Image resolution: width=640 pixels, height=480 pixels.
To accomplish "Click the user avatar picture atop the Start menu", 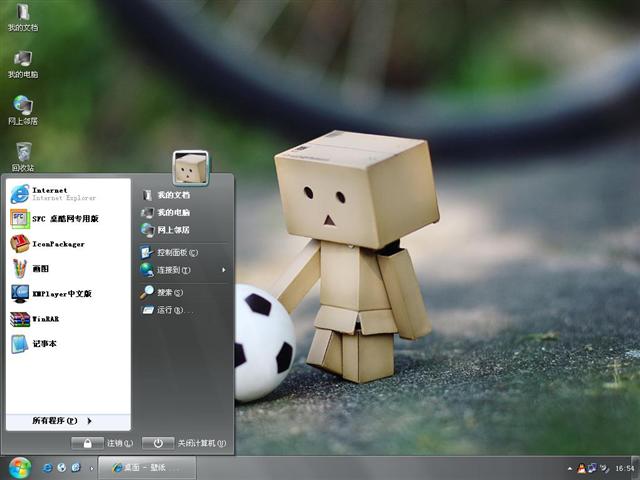I will point(190,167).
